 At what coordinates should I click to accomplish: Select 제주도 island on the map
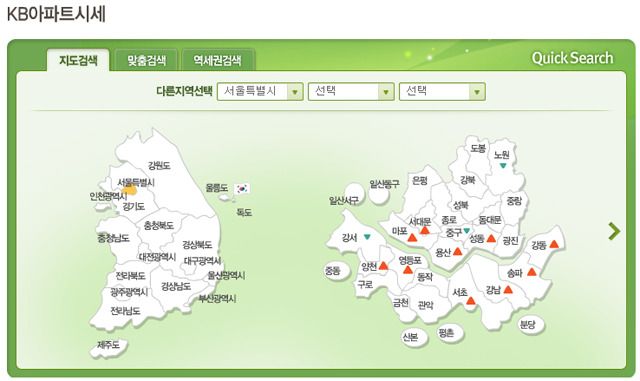[x=109, y=345]
